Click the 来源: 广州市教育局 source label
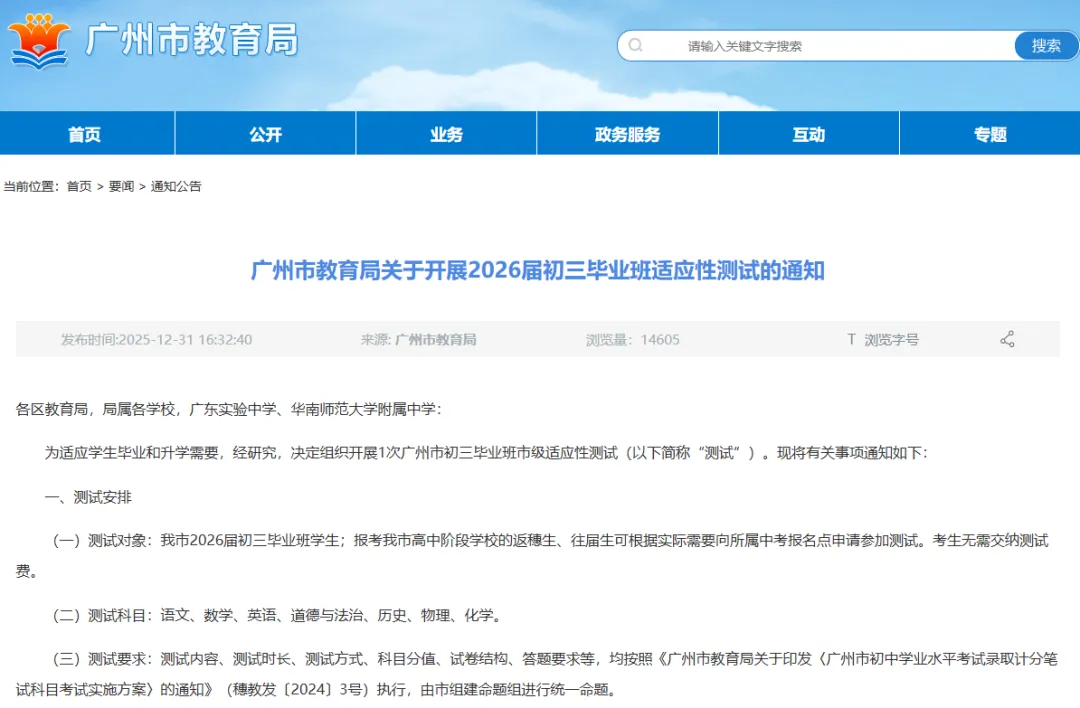1080x708 pixels. pos(421,338)
